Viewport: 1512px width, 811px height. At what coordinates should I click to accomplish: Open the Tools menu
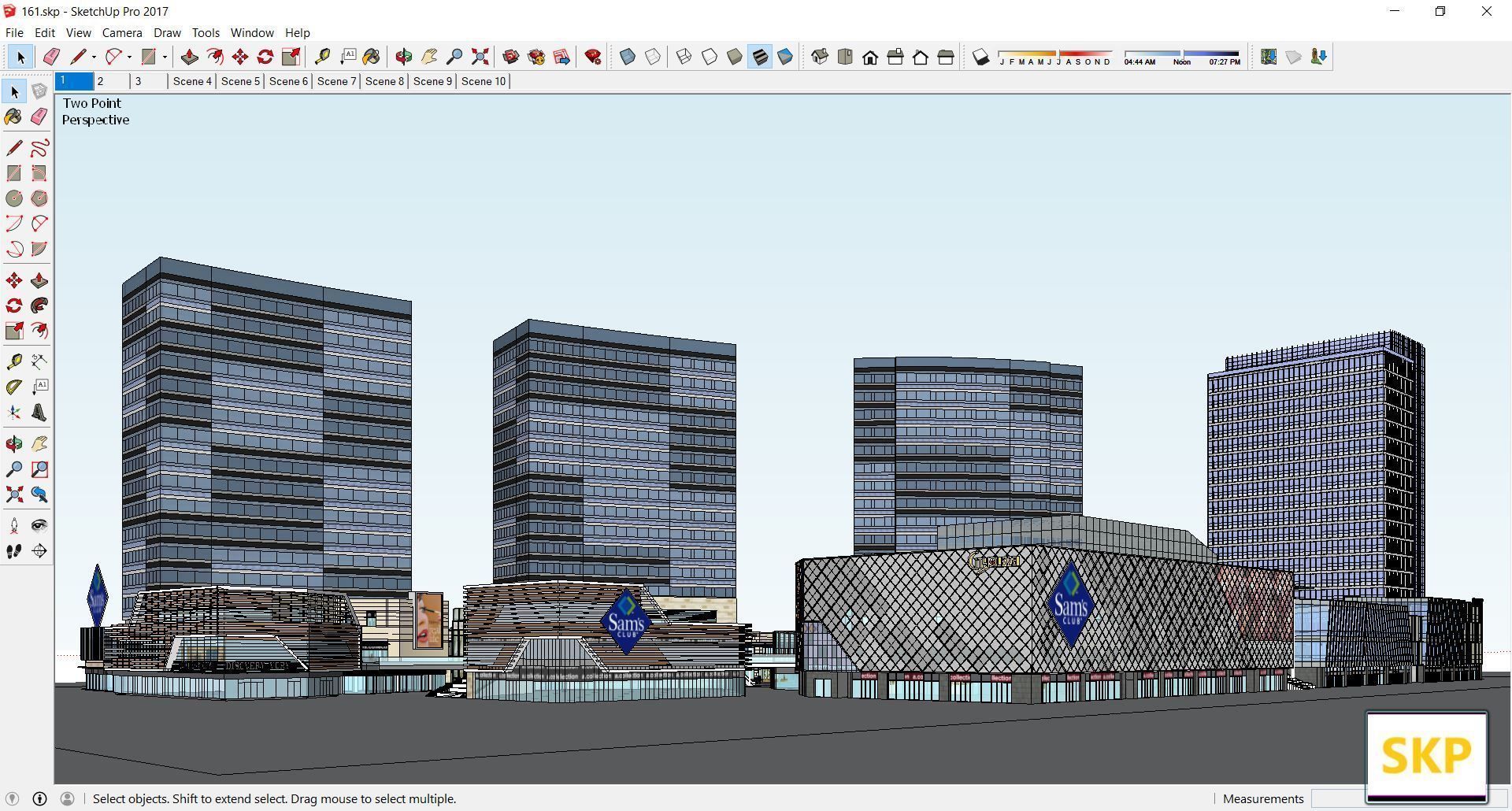[206, 32]
